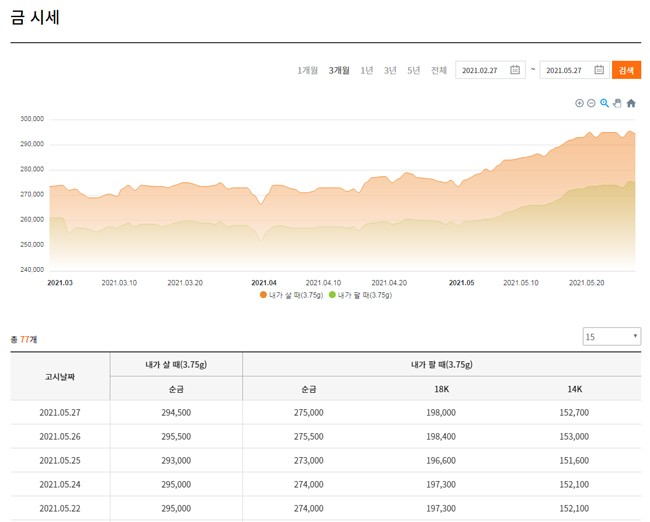650x522 pixels.
Task: Click the 2021.05.25 date cell
Action: 60,461
